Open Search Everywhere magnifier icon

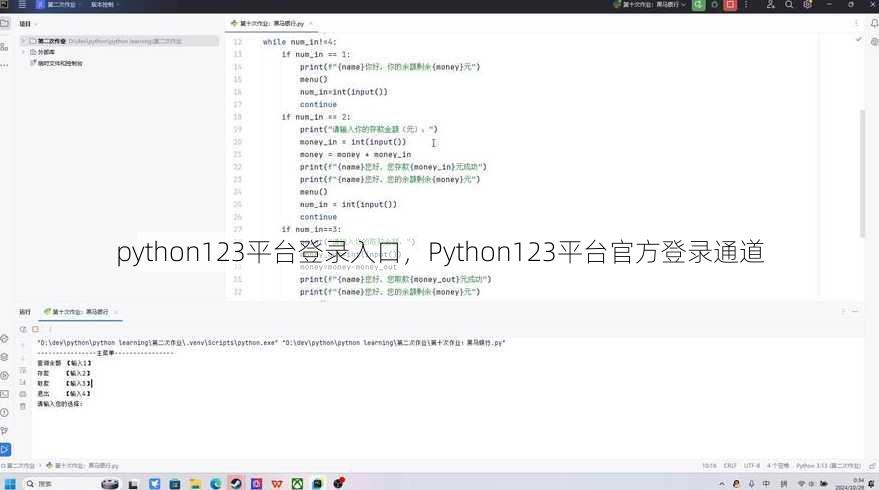789,4
